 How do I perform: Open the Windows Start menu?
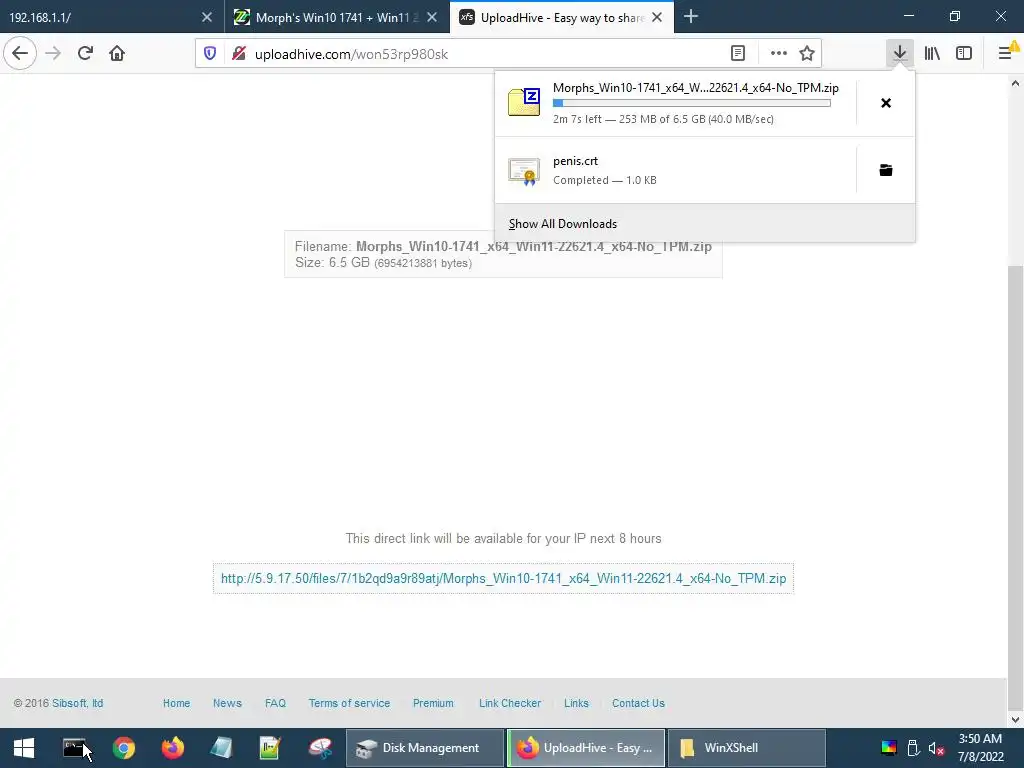click(x=24, y=748)
